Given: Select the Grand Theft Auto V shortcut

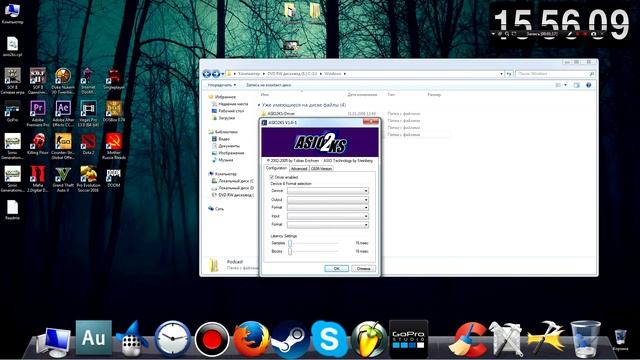Looking at the screenshot, I should [63, 179].
